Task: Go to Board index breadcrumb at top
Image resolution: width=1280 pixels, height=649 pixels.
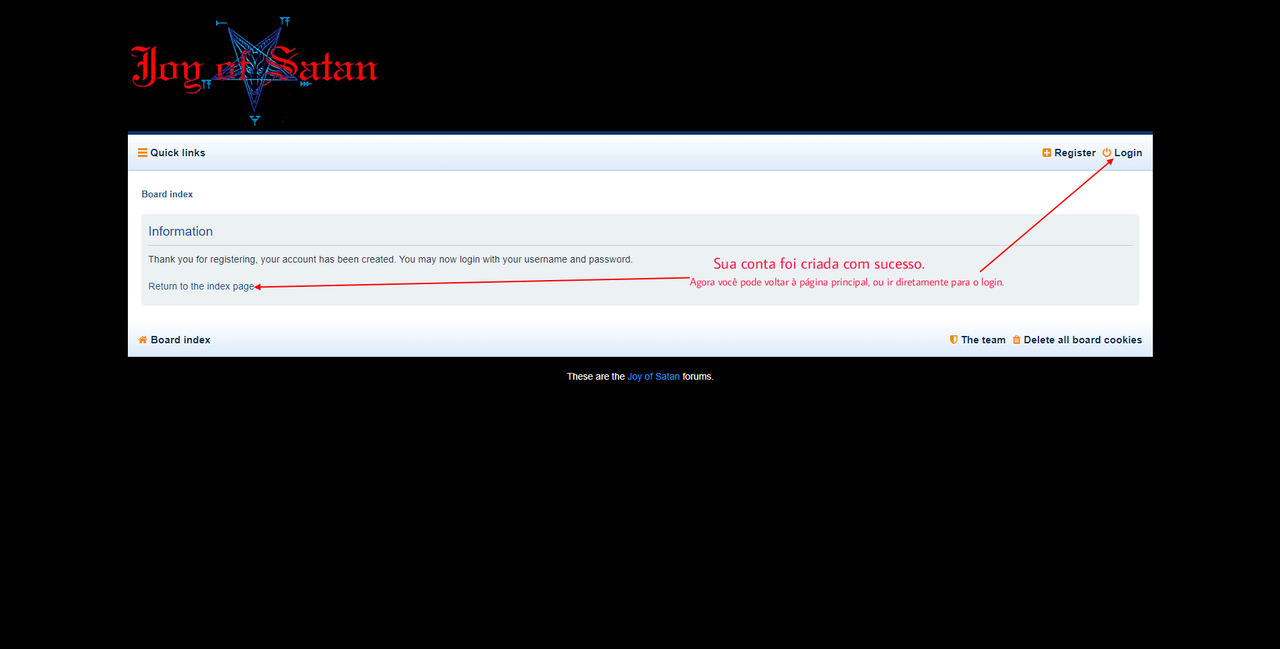Action: (167, 194)
